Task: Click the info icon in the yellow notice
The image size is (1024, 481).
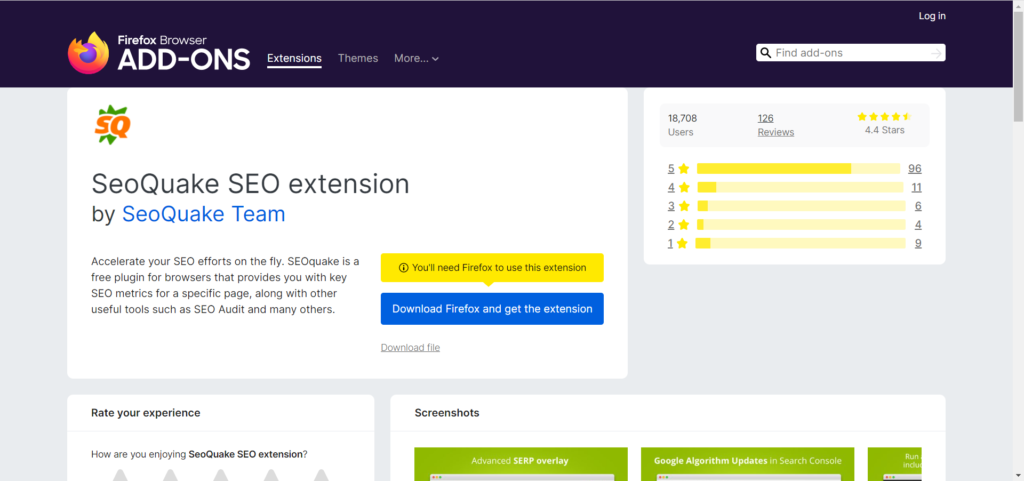Action: pyautogui.click(x=404, y=268)
